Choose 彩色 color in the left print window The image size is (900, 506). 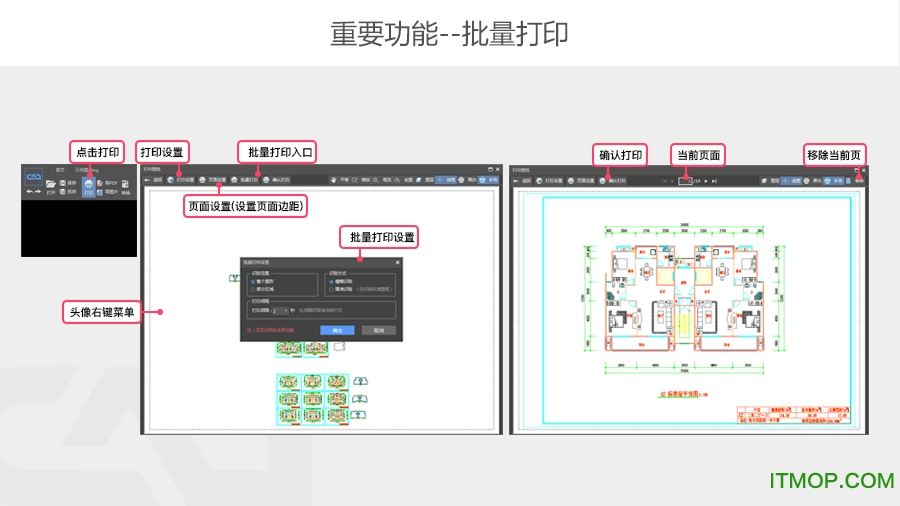point(488,180)
